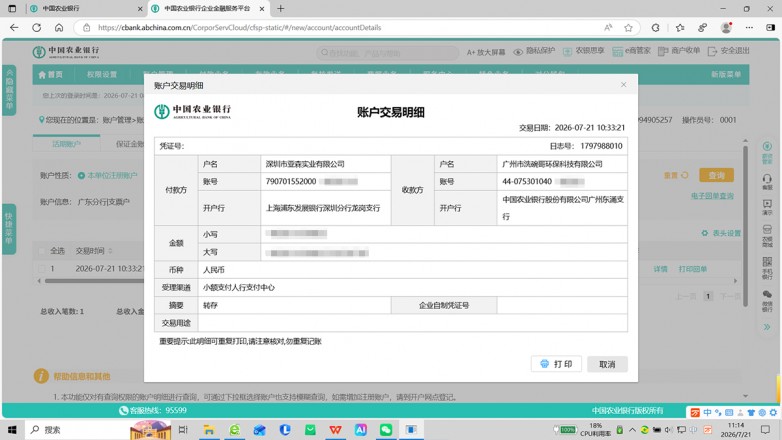782x440 pixels.
Task: Open WPS Office from taskbar
Action: [x=336, y=430]
